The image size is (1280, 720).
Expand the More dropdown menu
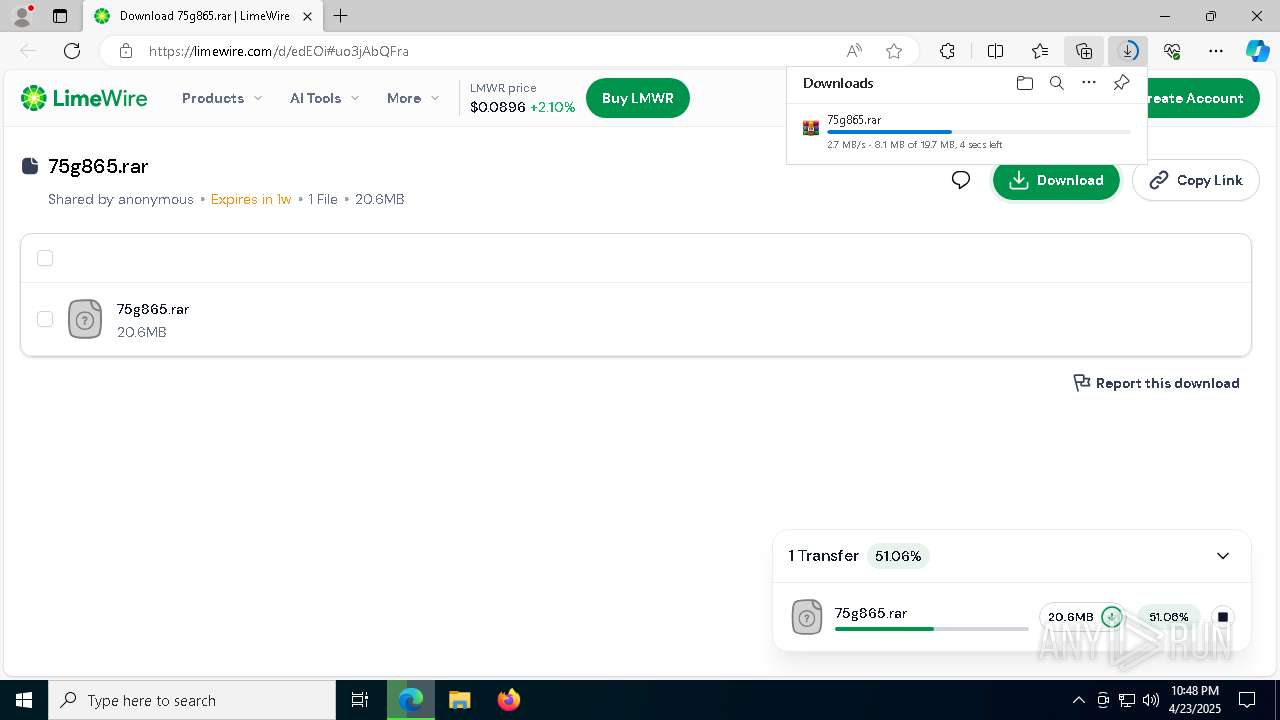tap(413, 98)
